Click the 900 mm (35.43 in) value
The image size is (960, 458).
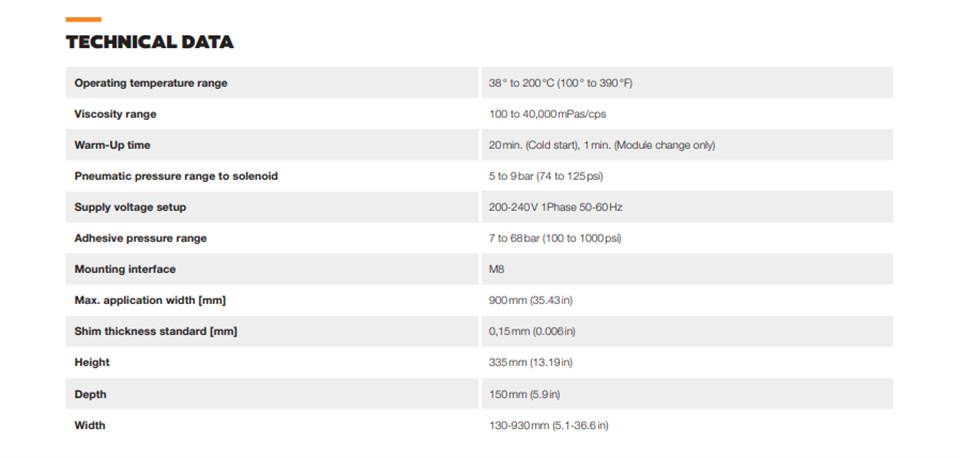530,301
